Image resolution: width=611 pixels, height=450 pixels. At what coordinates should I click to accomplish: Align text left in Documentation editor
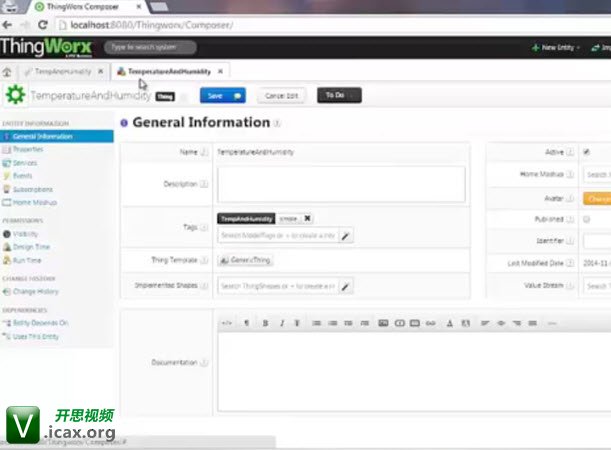pyautogui.click(x=485, y=323)
